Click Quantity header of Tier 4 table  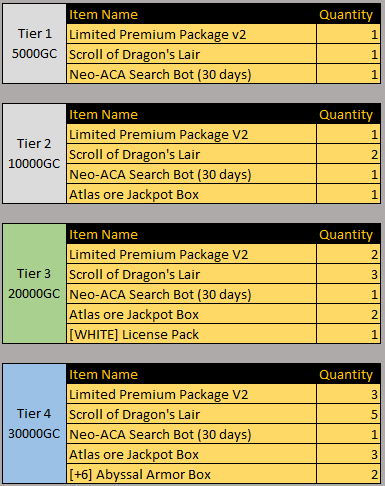tap(346, 375)
